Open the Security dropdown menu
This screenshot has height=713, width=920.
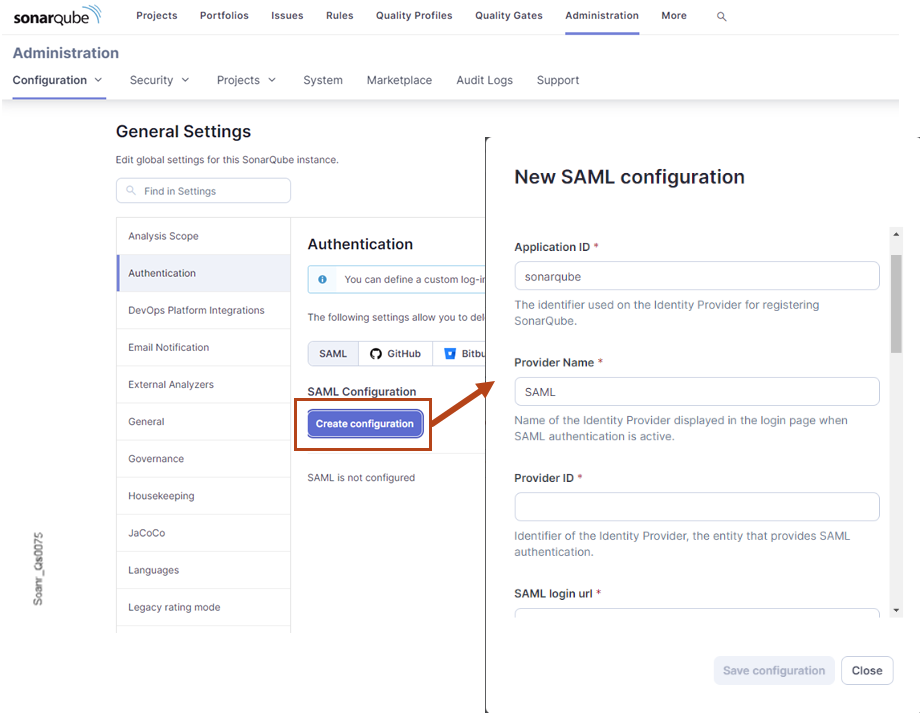pos(160,79)
